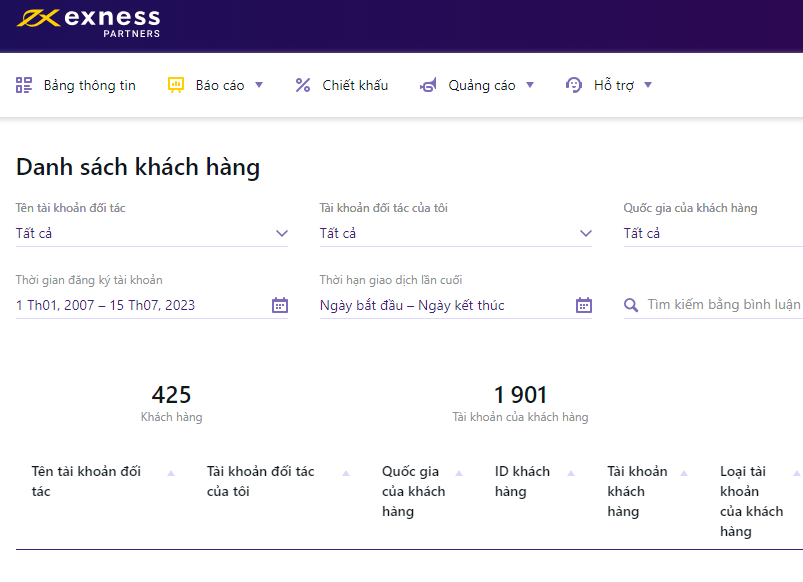Open Tên tài khoản đối tác dropdown
803x582 pixels.
[152, 234]
